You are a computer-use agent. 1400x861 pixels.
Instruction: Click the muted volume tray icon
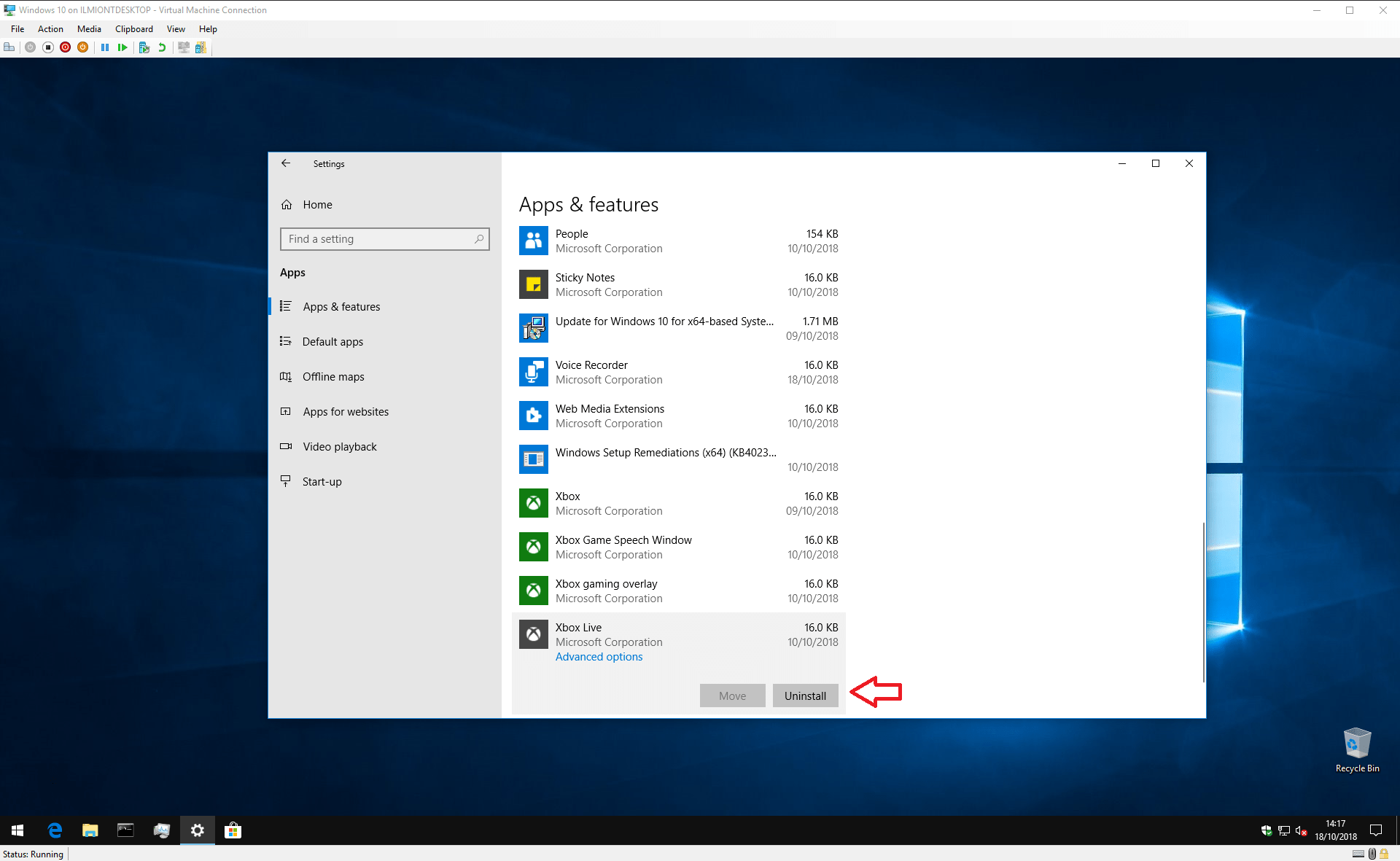coord(1301,830)
